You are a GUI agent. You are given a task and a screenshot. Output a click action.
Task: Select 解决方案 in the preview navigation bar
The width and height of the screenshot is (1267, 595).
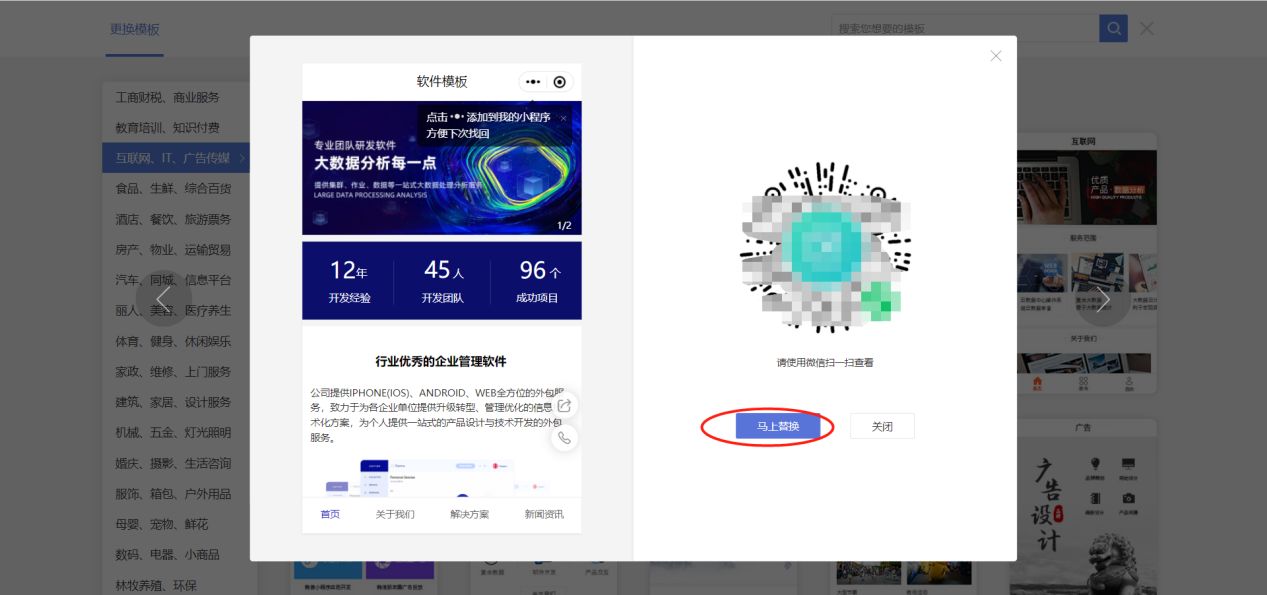[x=470, y=512]
